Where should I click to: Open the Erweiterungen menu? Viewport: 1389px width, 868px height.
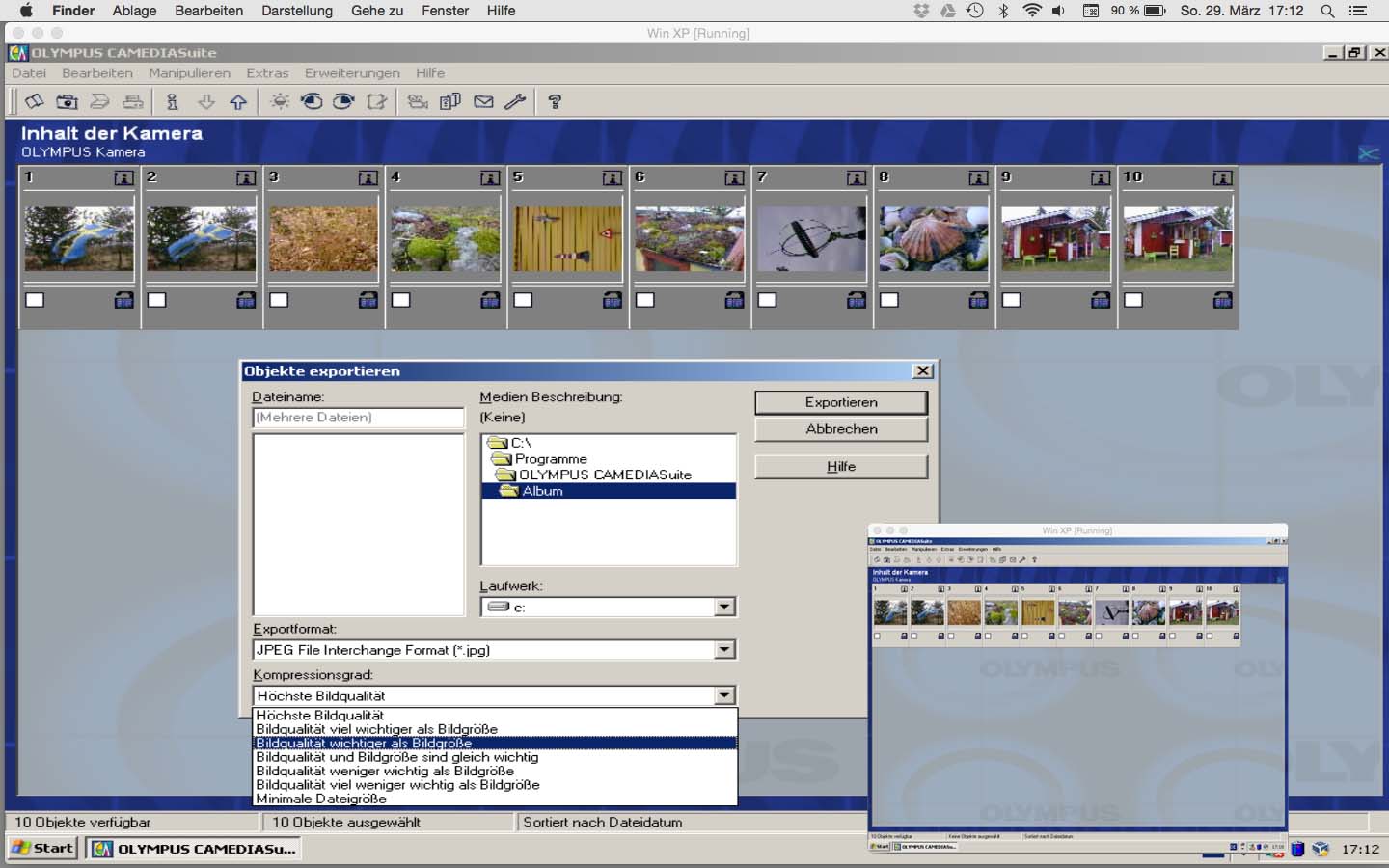(x=352, y=73)
